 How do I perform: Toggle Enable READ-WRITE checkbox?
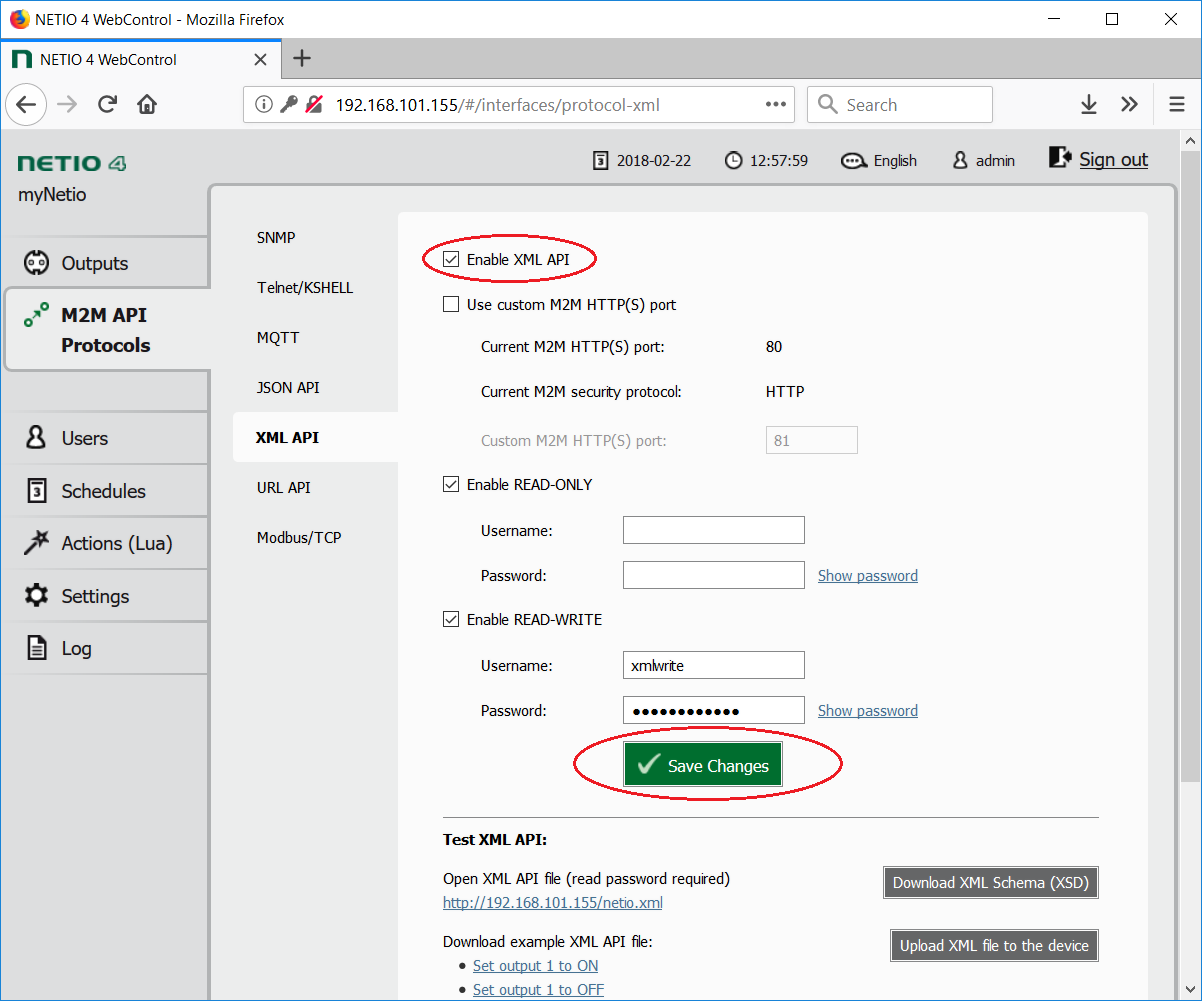coord(451,620)
